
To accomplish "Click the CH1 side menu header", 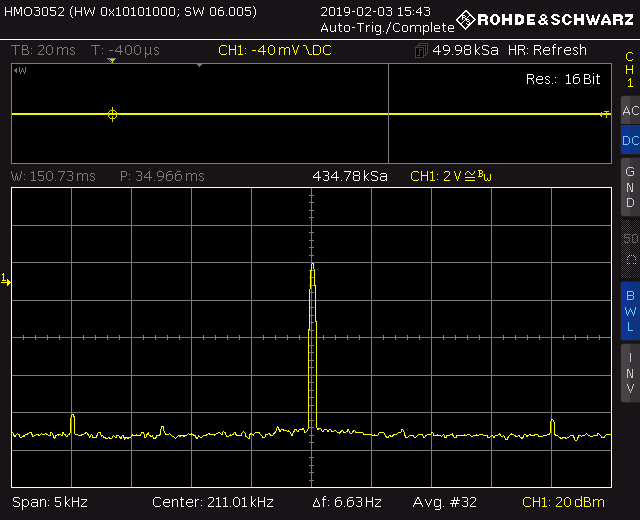I will [629, 70].
